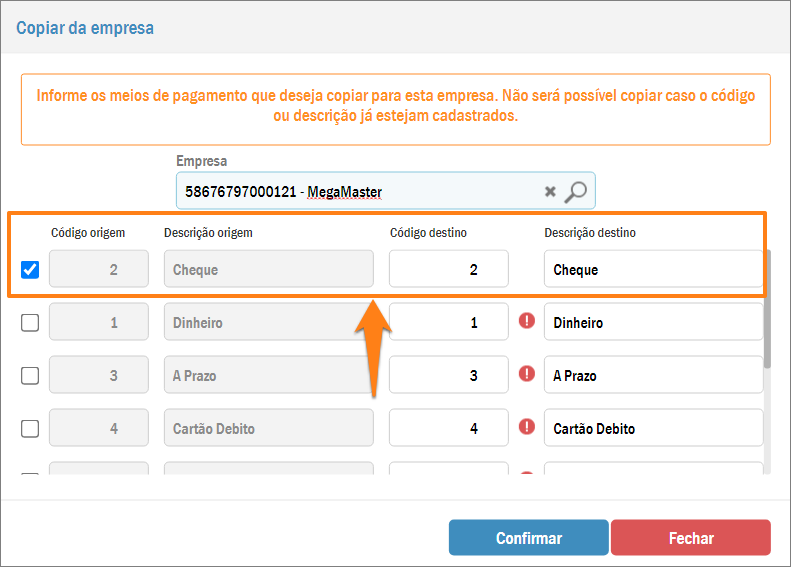The image size is (791, 567).
Task: Select the A Prazo row checkbox
Action: pos(30,375)
